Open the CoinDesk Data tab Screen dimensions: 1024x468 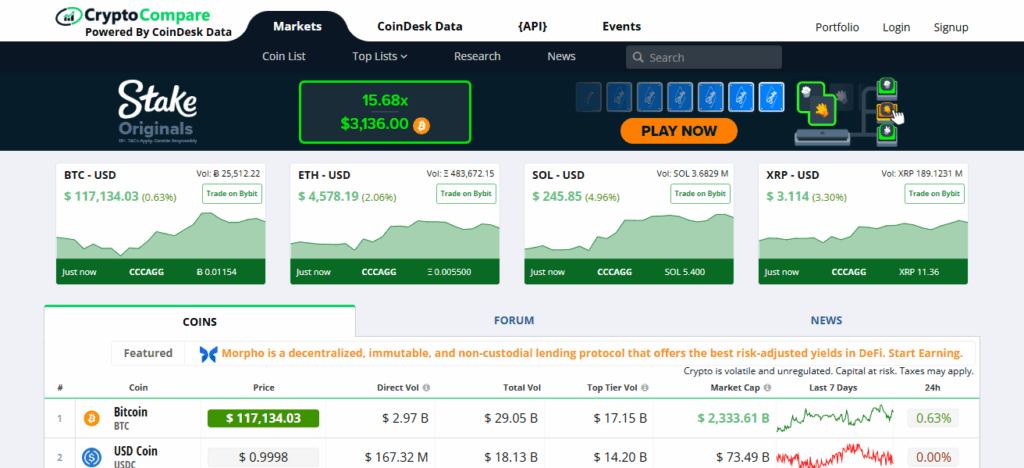click(x=420, y=27)
